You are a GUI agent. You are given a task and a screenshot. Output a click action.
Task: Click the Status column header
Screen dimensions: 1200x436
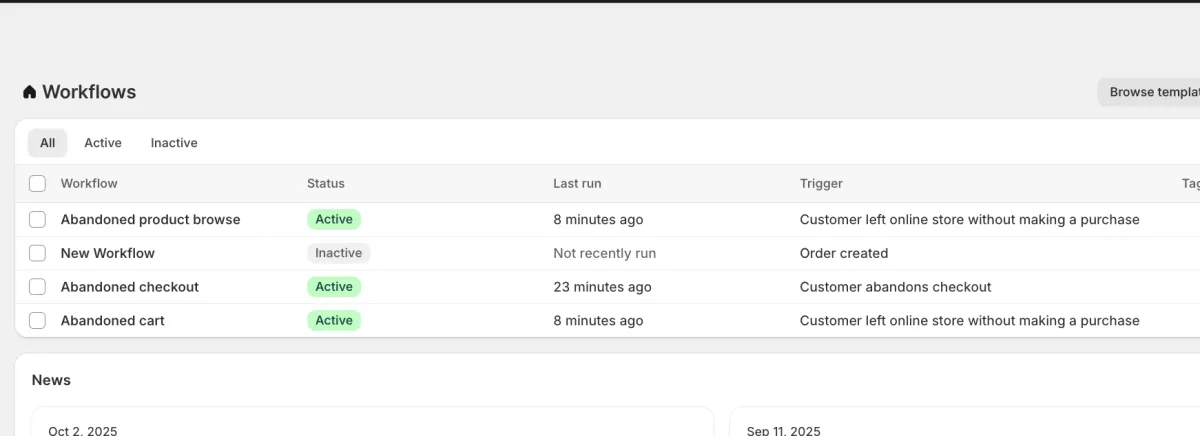tap(326, 183)
